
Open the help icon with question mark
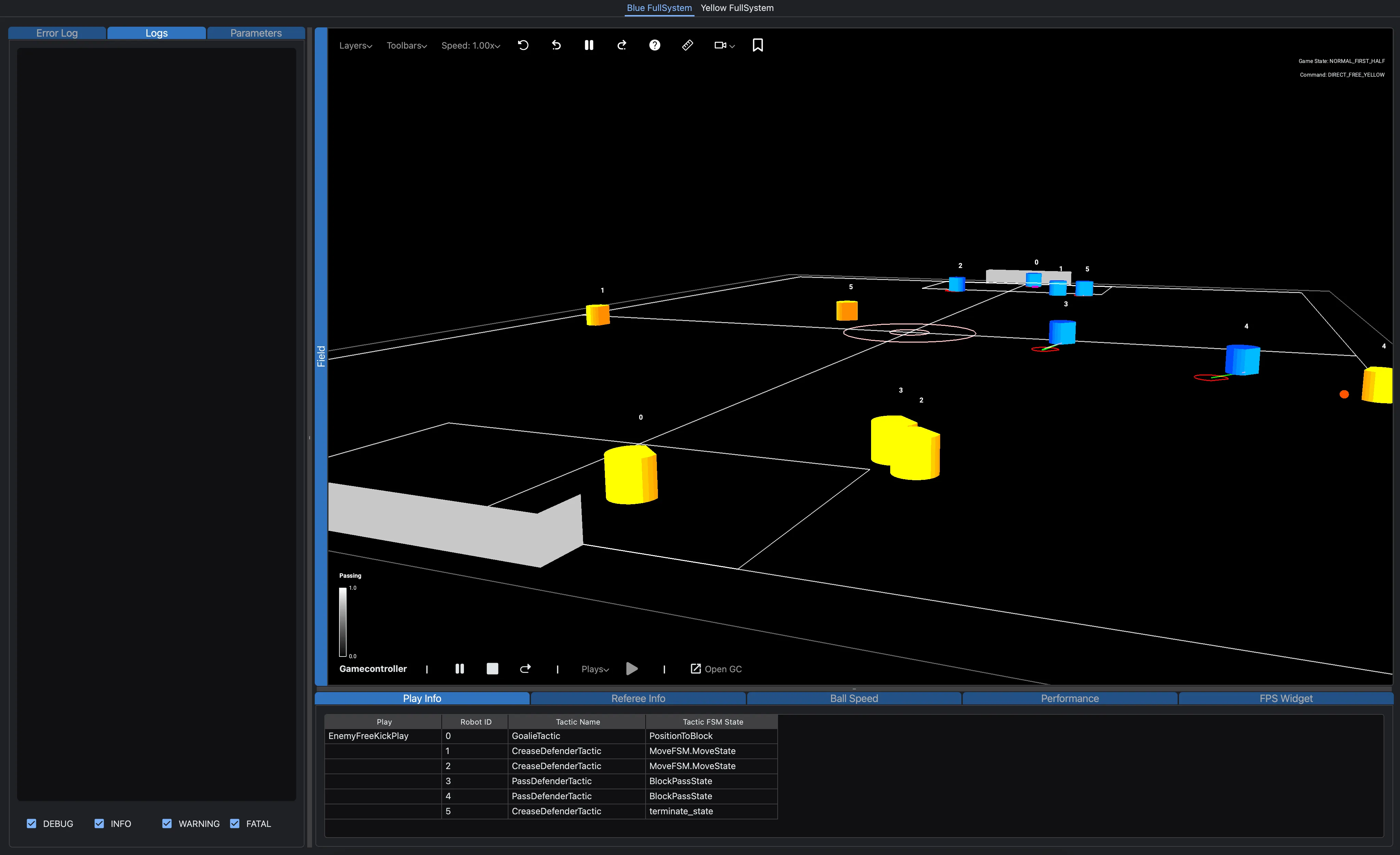tap(654, 45)
